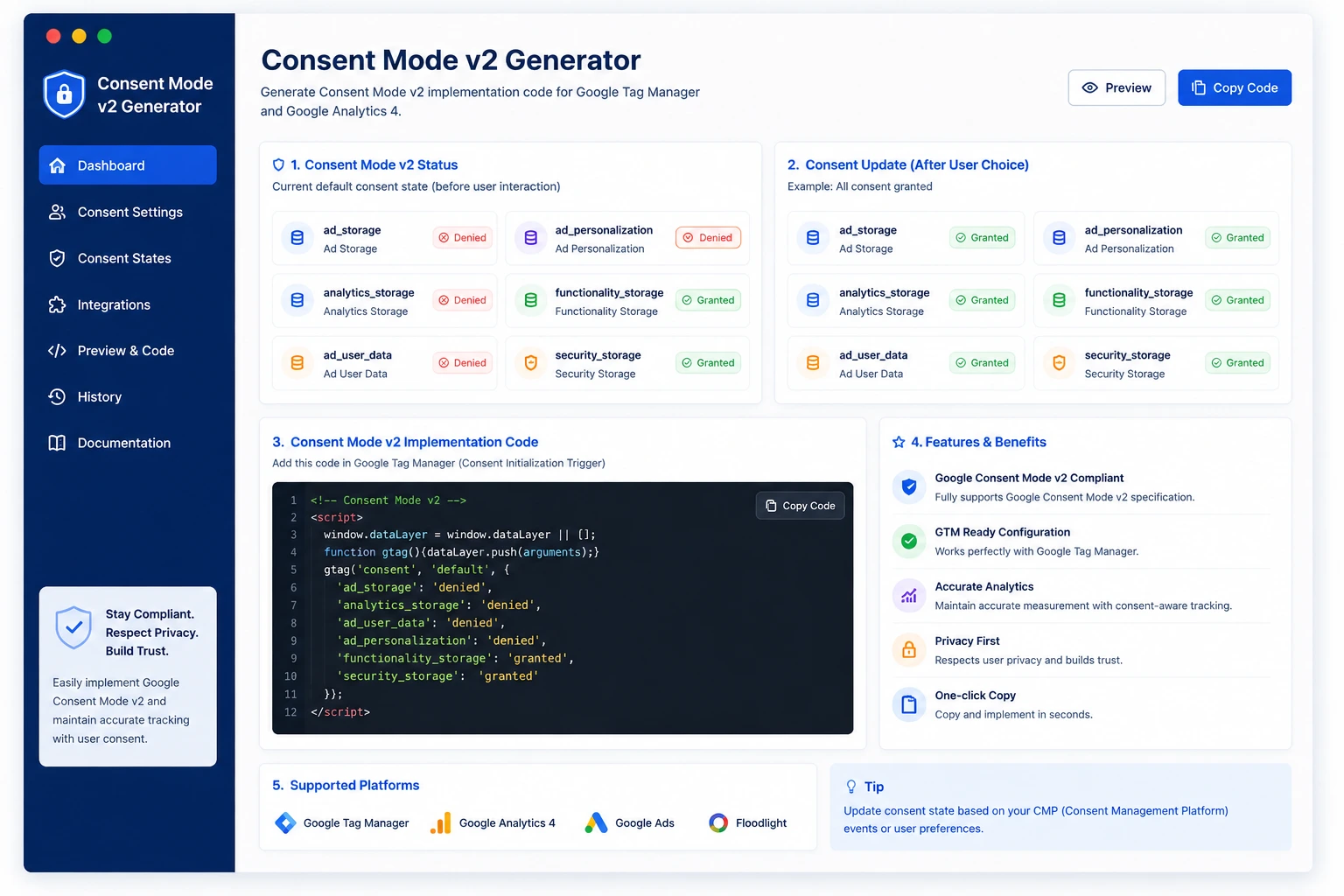Click Granted badge for security_storage in Status

point(708,363)
